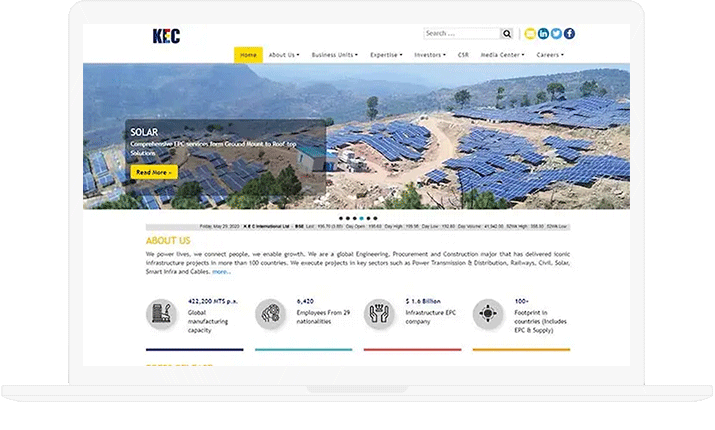The height and width of the screenshot is (430, 715).
Task: Expand the Expertise dropdown menu
Action: (x=386, y=55)
